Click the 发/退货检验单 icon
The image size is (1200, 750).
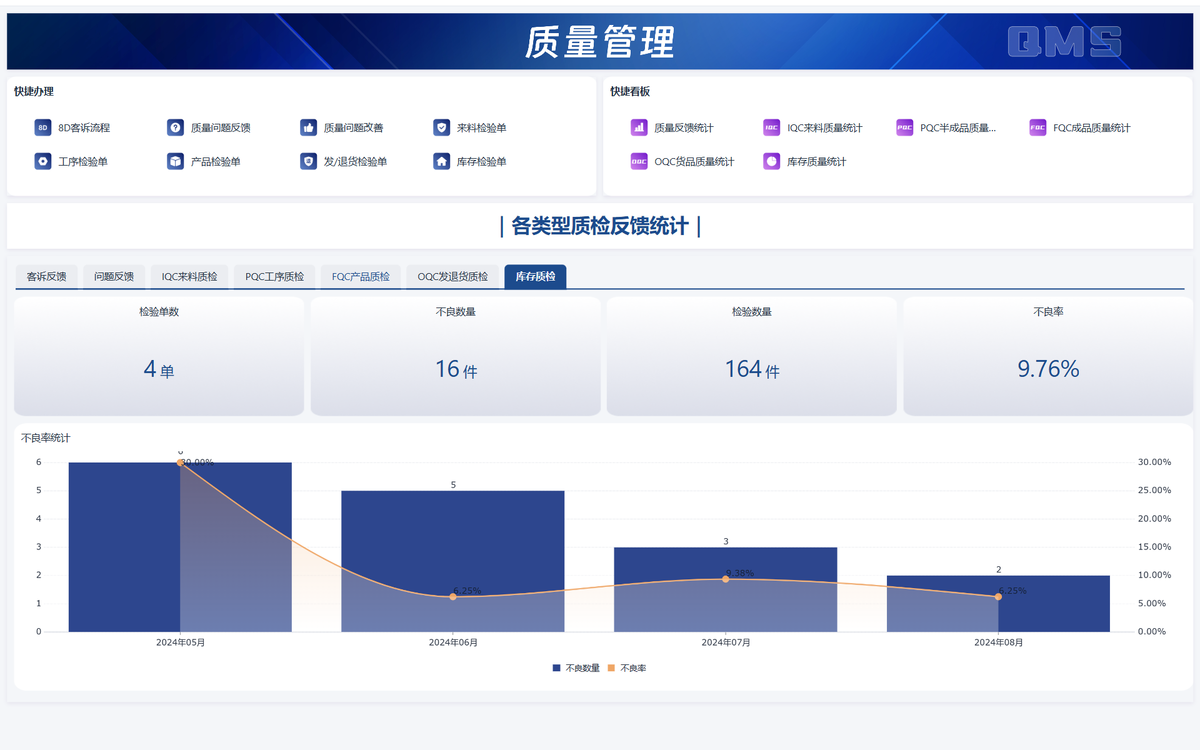pos(308,161)
